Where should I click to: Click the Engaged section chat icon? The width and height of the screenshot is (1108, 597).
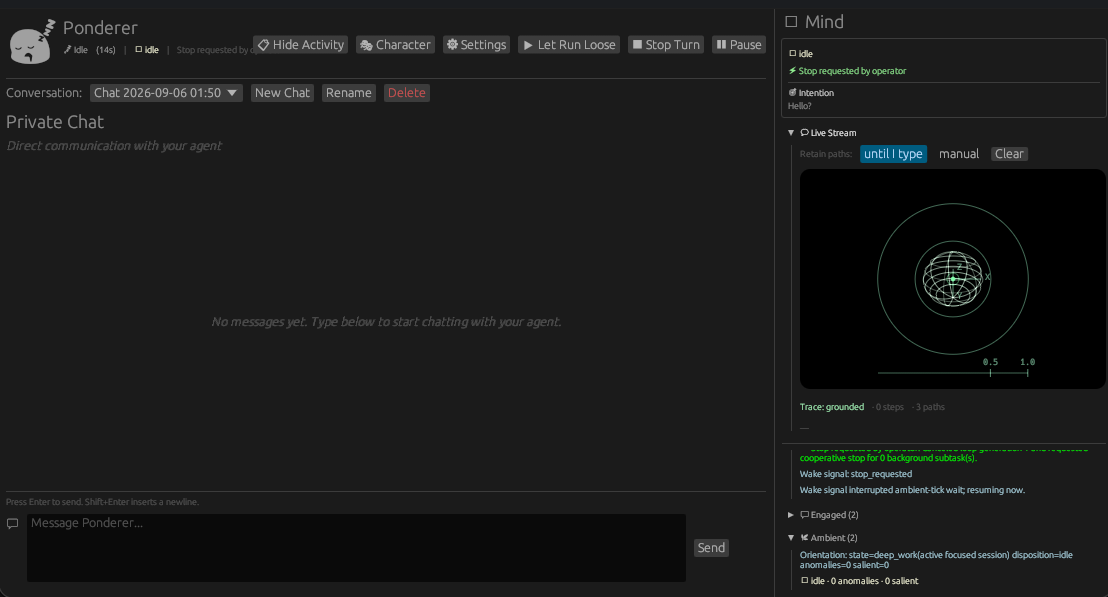coord(804,515)
